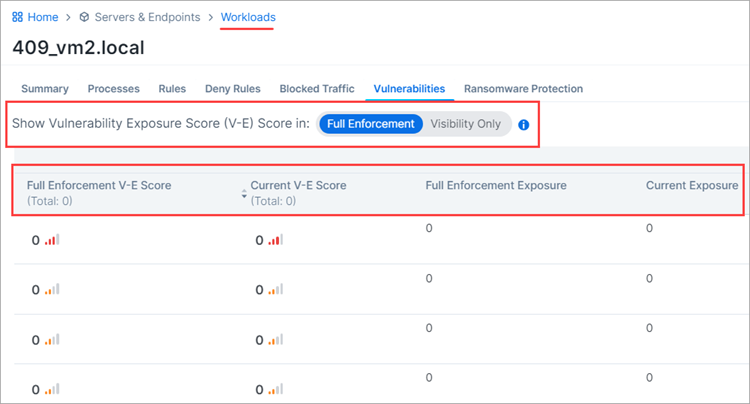Click orange severity bars in third row Full Enforcement score
The height and width of the screenshot is (404, 750).
point(53,340)
